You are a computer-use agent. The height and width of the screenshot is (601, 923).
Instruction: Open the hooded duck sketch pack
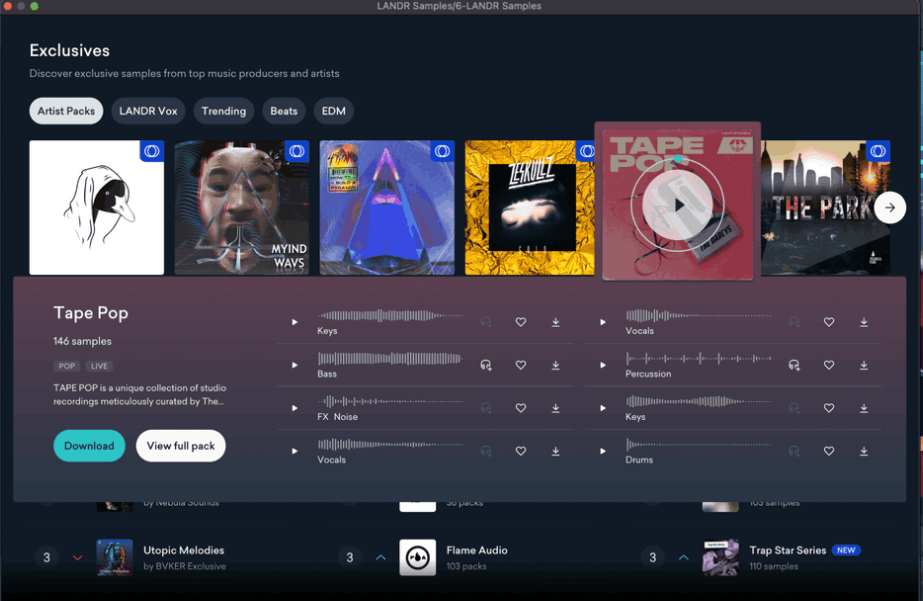pos(97,207)
